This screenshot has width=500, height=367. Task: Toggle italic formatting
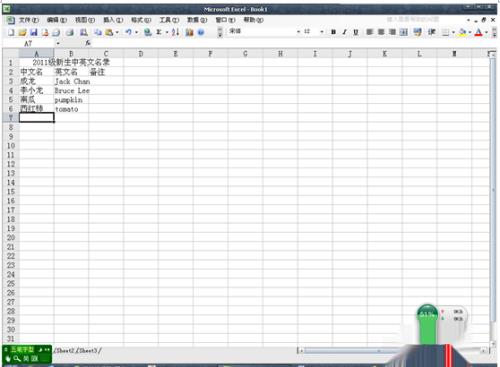coord(344,32)
